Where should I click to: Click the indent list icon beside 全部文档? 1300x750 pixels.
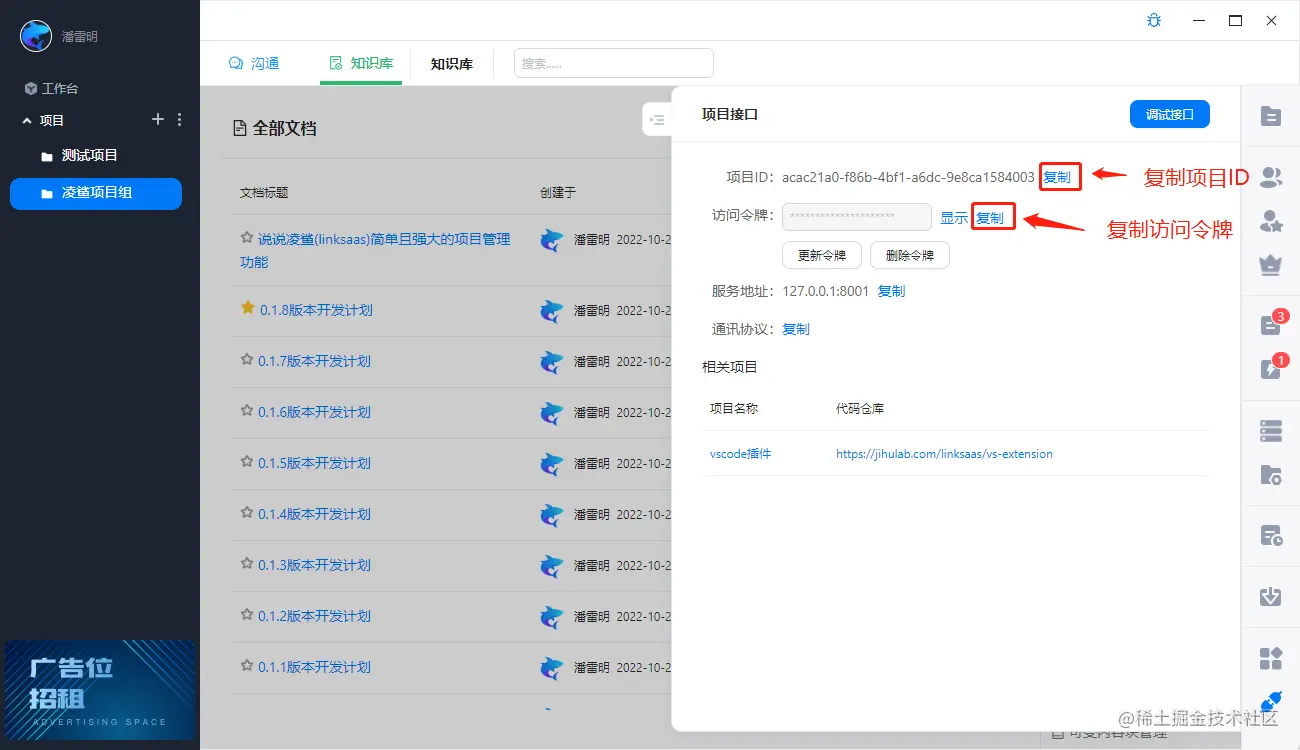point(657,120)
